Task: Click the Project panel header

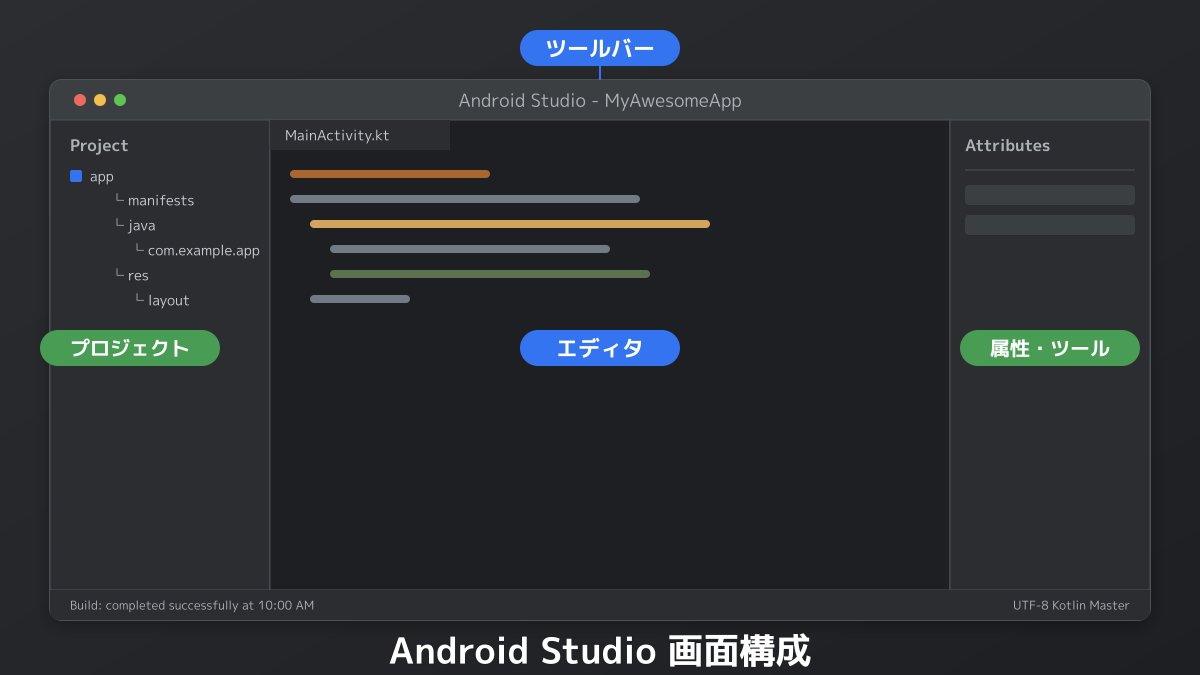Action: tap(99, 146)
